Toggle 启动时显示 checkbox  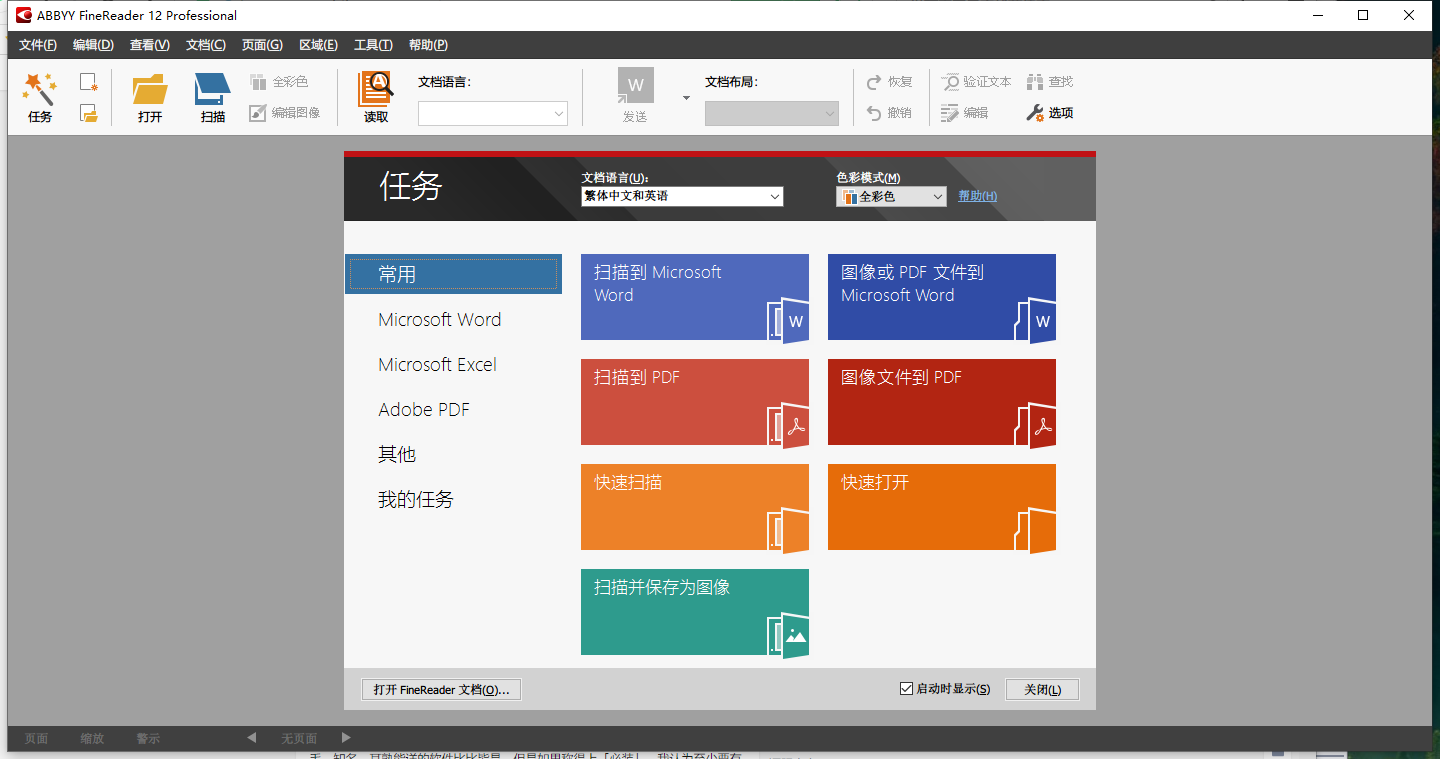pyautogui.click(x=906, y=689)
